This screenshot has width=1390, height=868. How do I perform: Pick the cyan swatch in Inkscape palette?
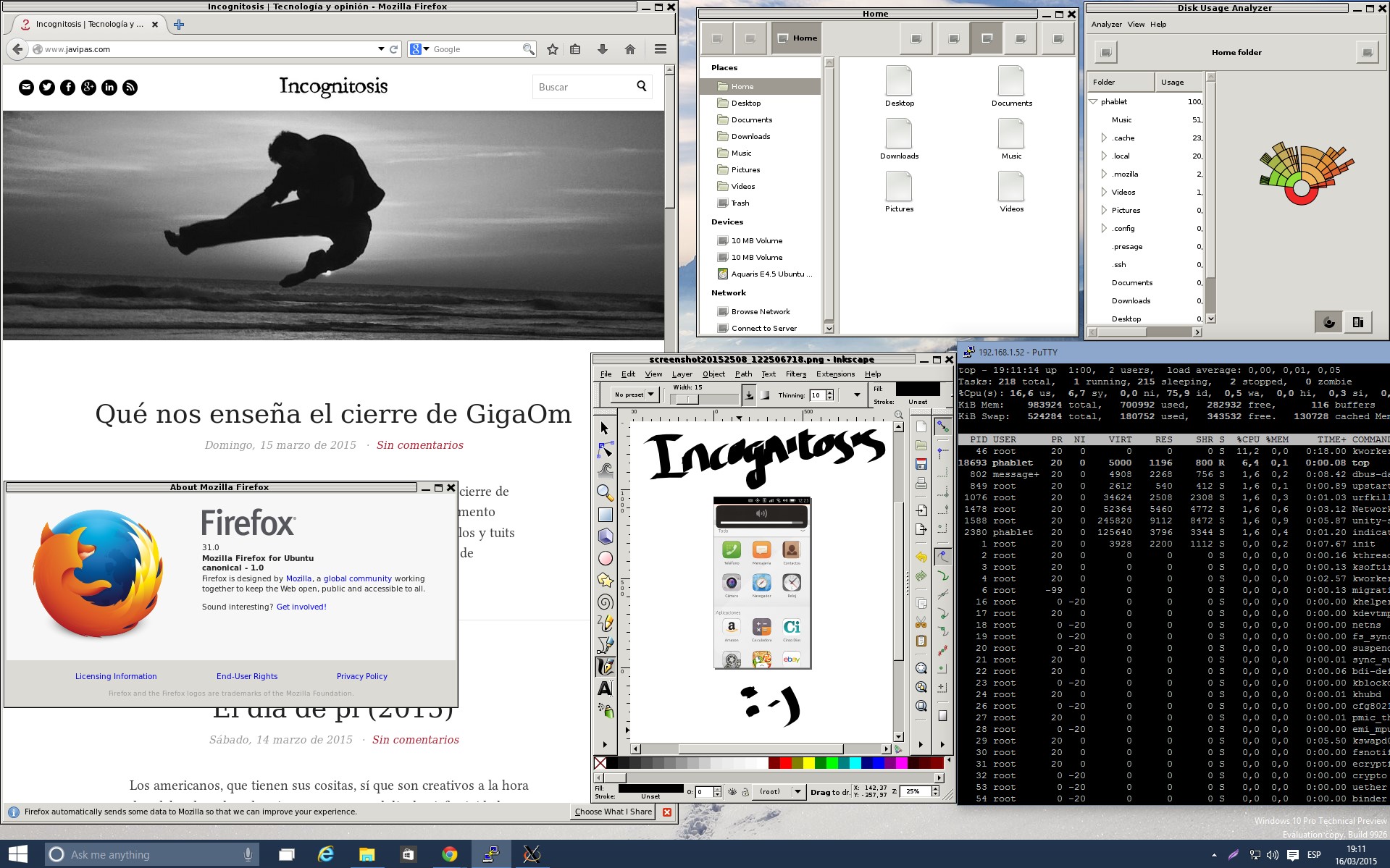click(x=855, y=762)
